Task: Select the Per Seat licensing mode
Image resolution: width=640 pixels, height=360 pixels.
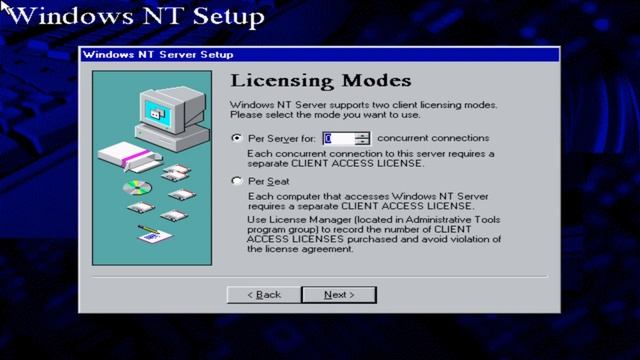Action: [236, 181]
